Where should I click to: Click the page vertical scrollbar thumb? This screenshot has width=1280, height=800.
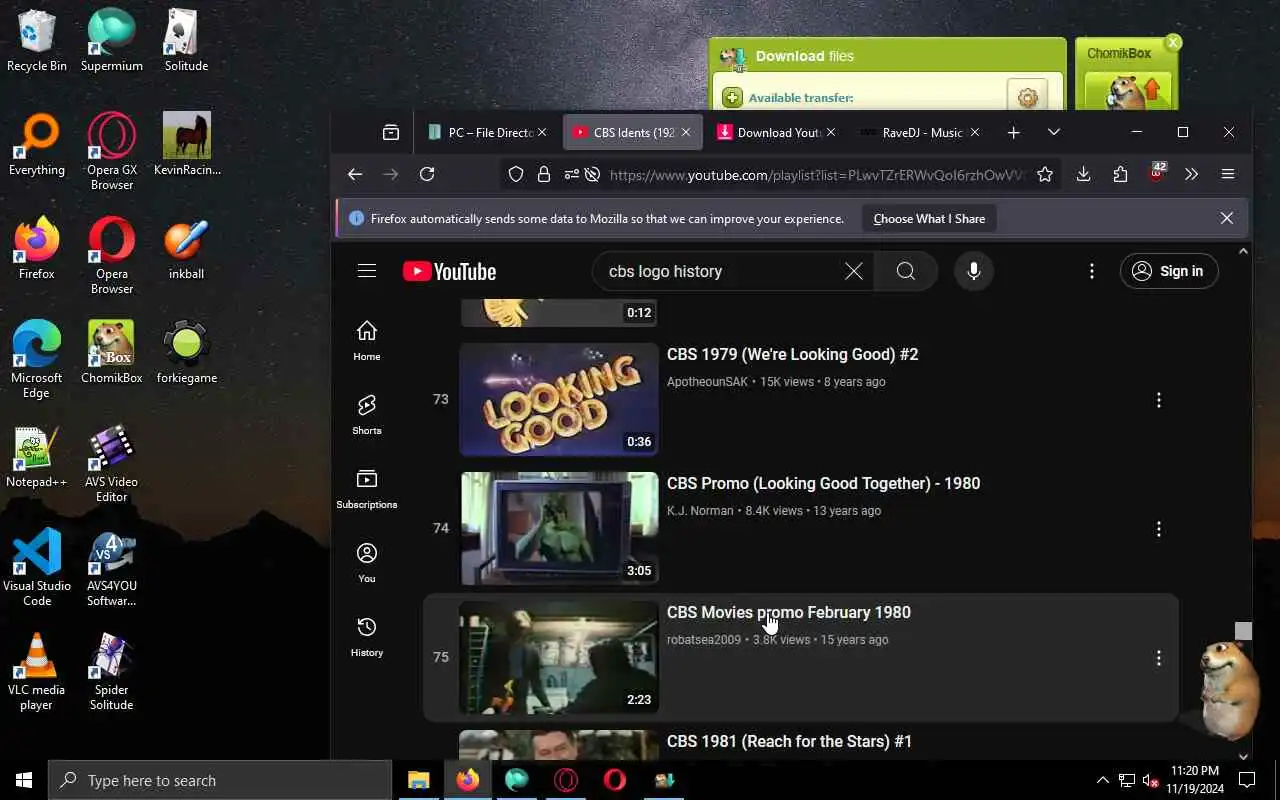(1243, 631)
